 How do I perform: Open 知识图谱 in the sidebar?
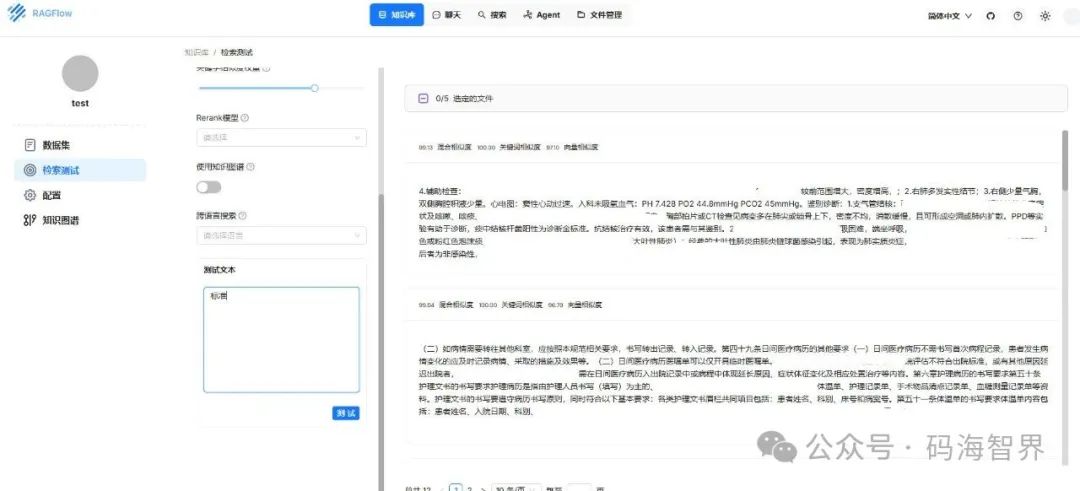tap(80, 220)
